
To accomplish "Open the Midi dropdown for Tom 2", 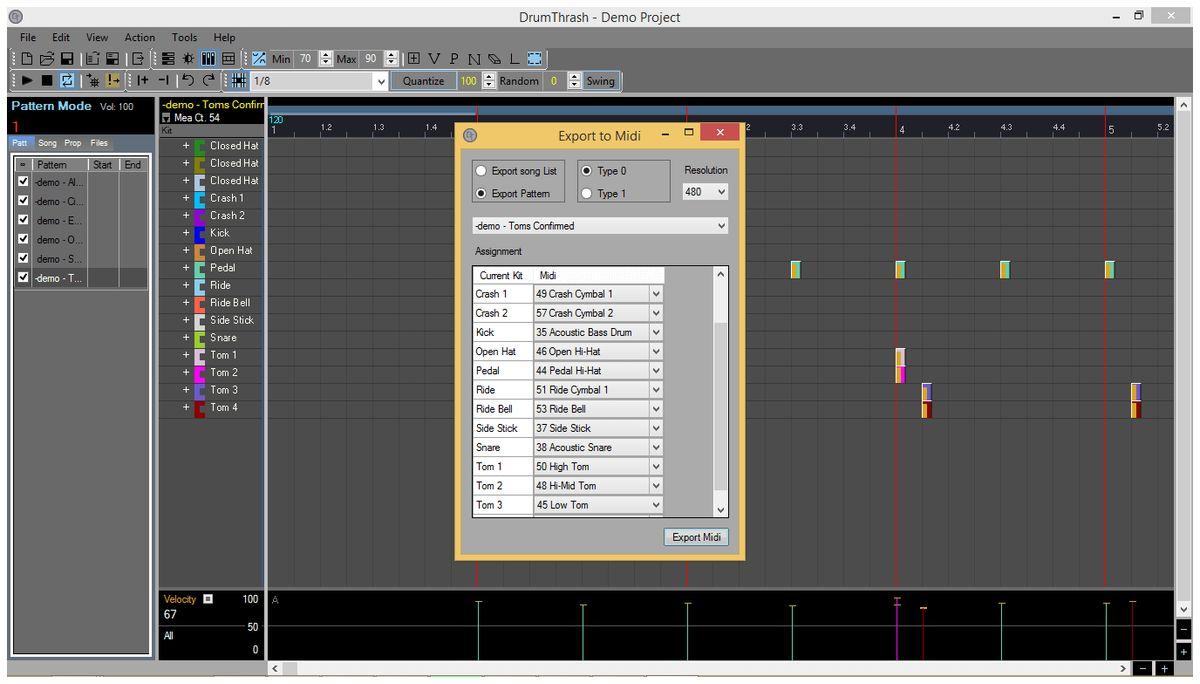I will pyautogui.click(x=598, y=486).
